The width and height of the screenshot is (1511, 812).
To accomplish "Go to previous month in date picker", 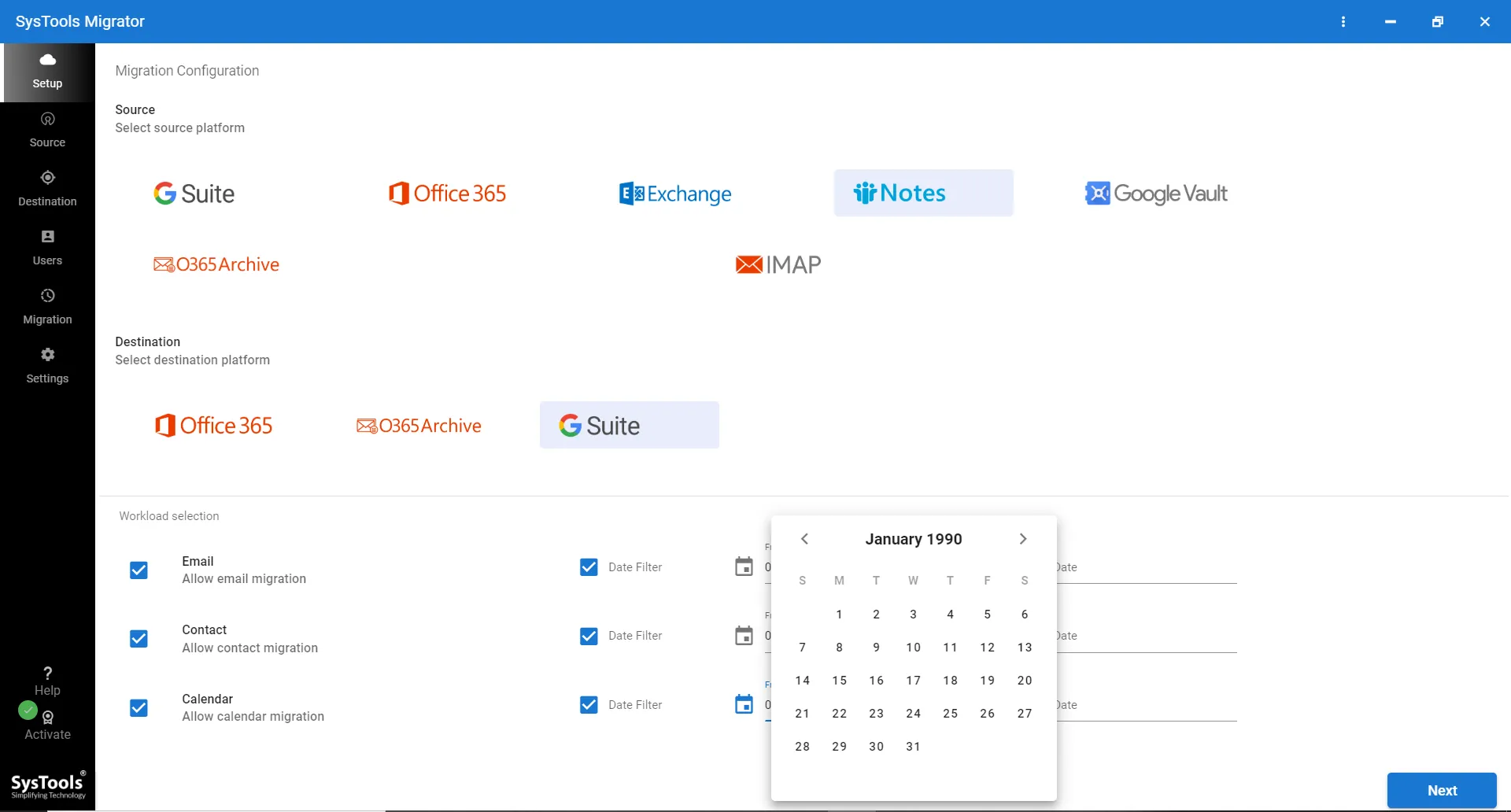I will [804, 539].
